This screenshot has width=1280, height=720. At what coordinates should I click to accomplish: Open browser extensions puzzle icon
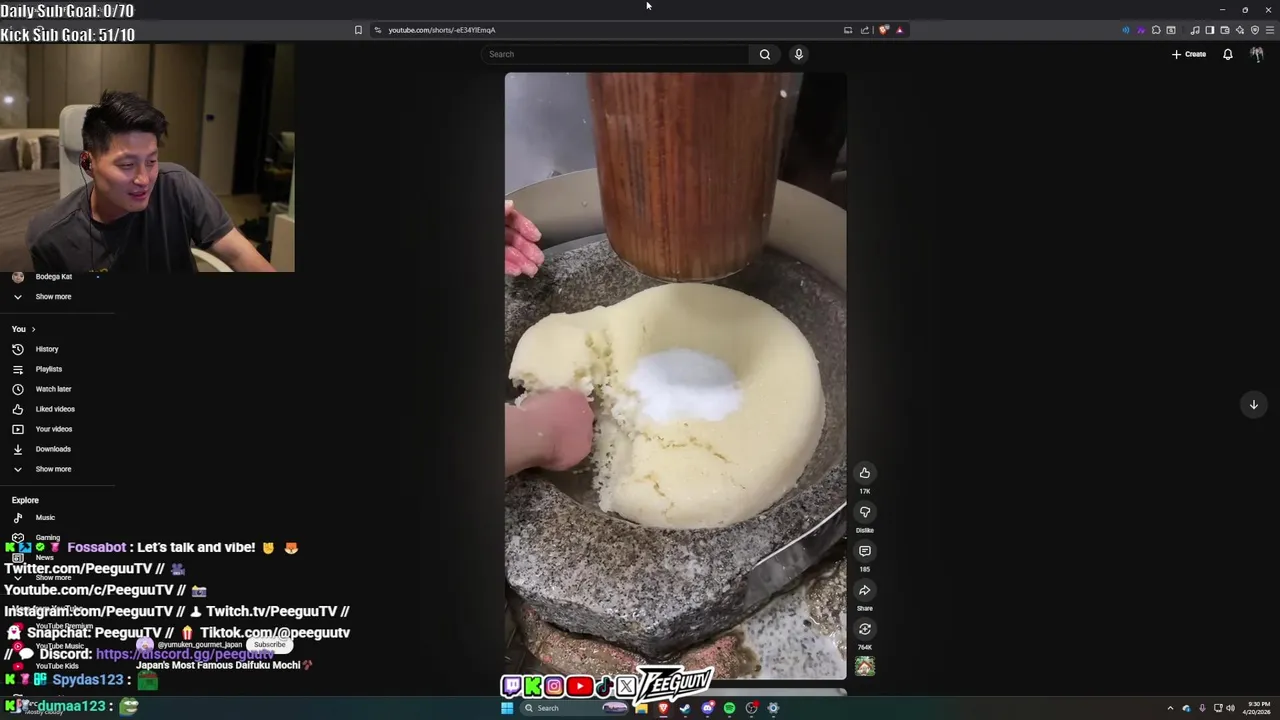[x=1156, y=30]
